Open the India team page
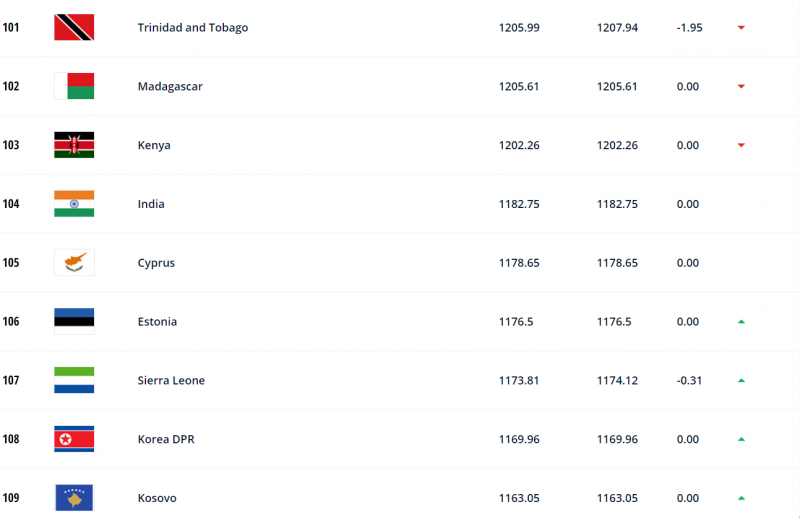The width and height of the screenshot is (800, 520). point(151,204)
